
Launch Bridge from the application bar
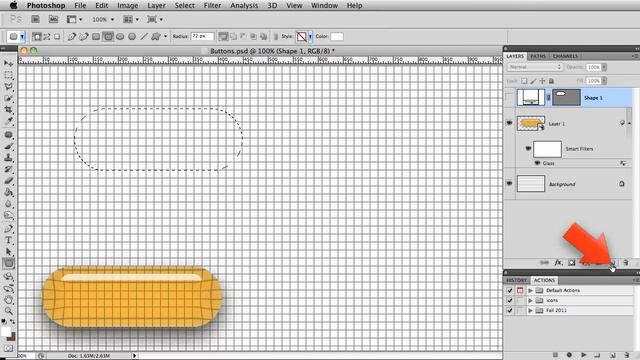click(x=36, y=19)
